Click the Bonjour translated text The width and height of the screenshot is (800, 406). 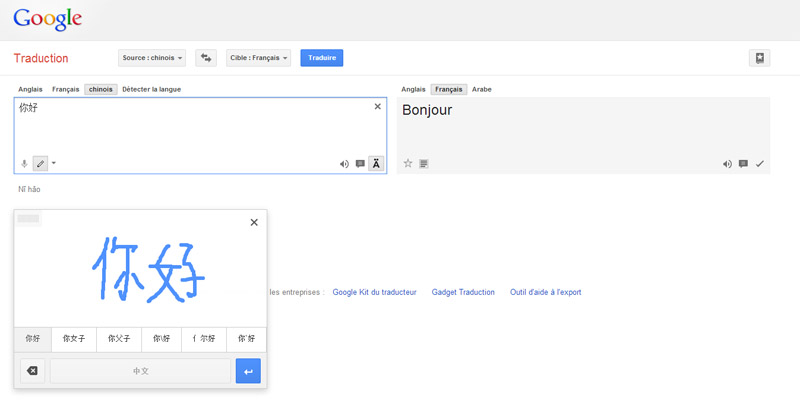click(427, 110)
